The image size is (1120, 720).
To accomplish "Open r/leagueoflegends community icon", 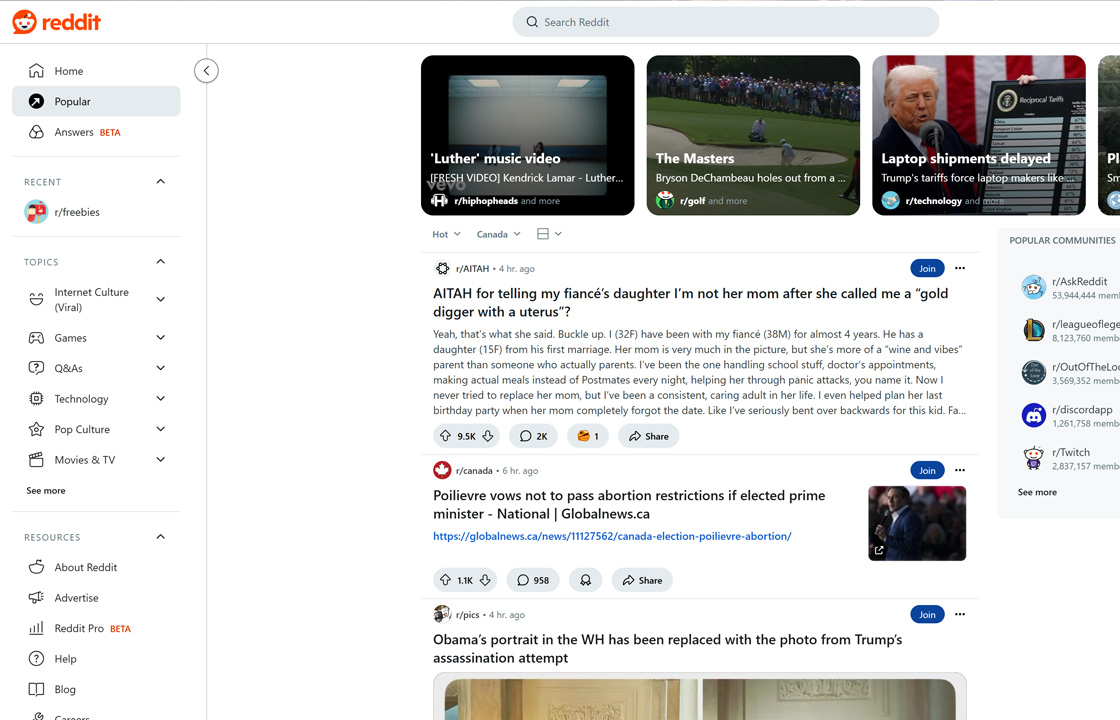I will [x=1034, y=330].
